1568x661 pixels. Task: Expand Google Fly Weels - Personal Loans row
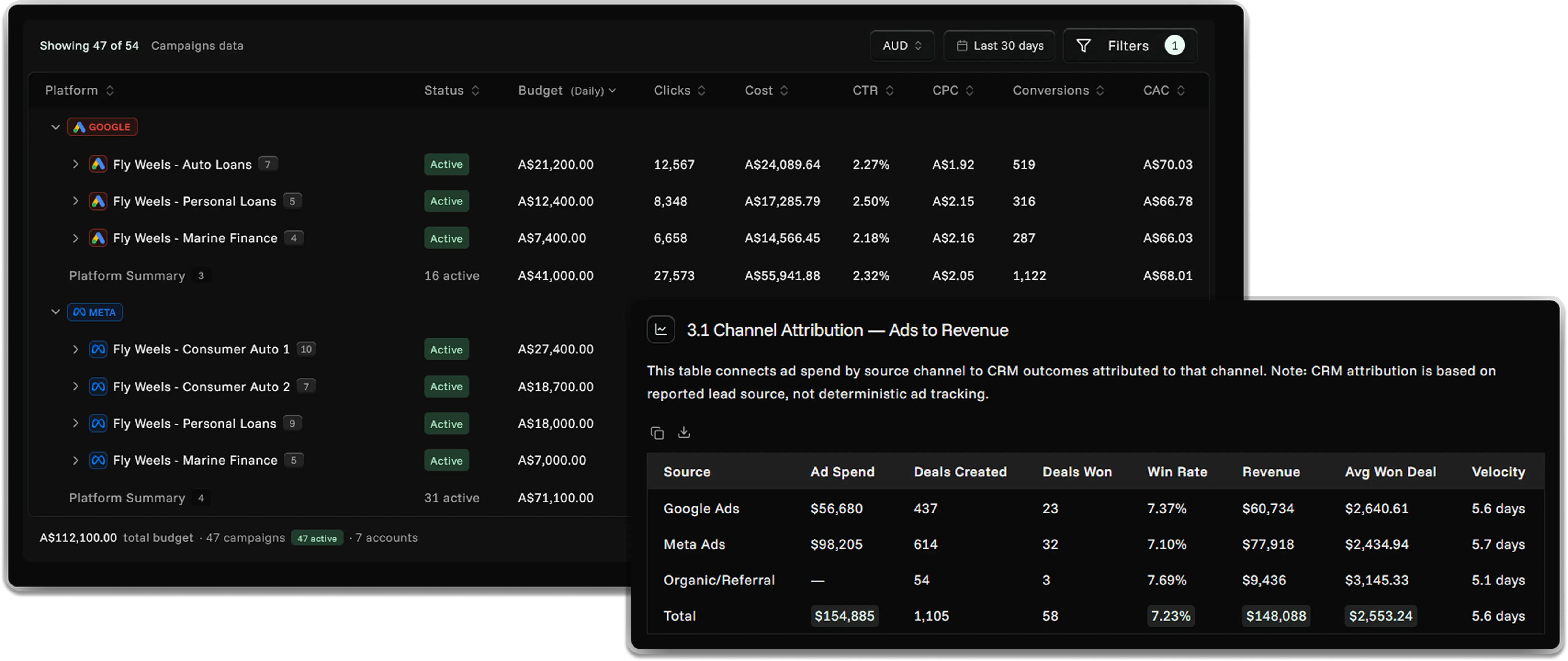tap(76, 201)
